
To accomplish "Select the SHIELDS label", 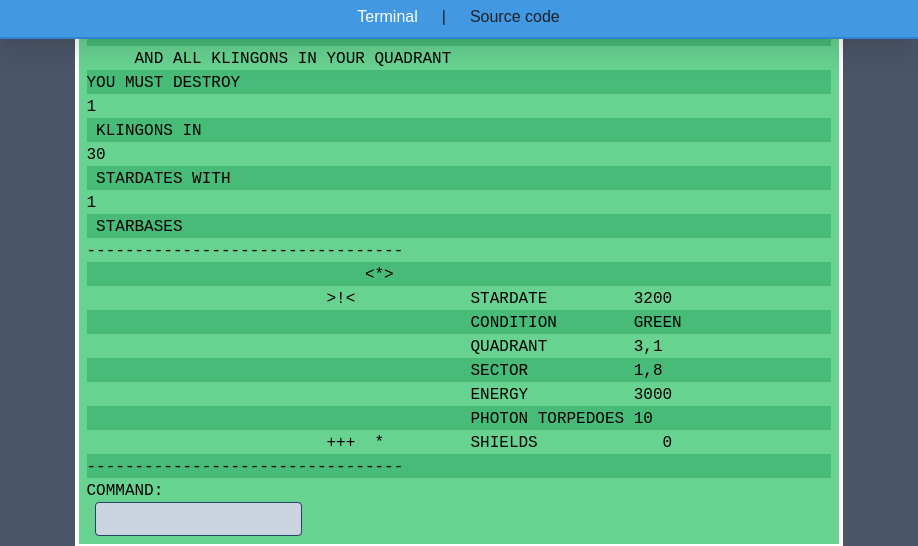I will (504, 442).
